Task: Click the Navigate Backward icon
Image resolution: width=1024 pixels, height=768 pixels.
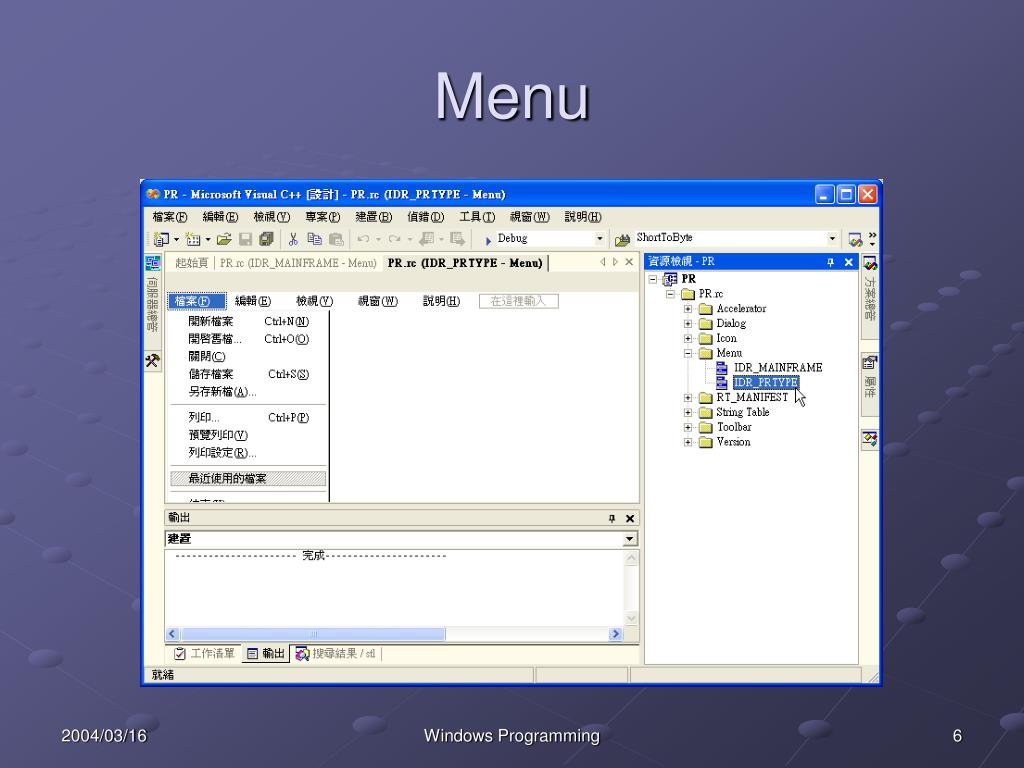Action: tap(427, 239)
